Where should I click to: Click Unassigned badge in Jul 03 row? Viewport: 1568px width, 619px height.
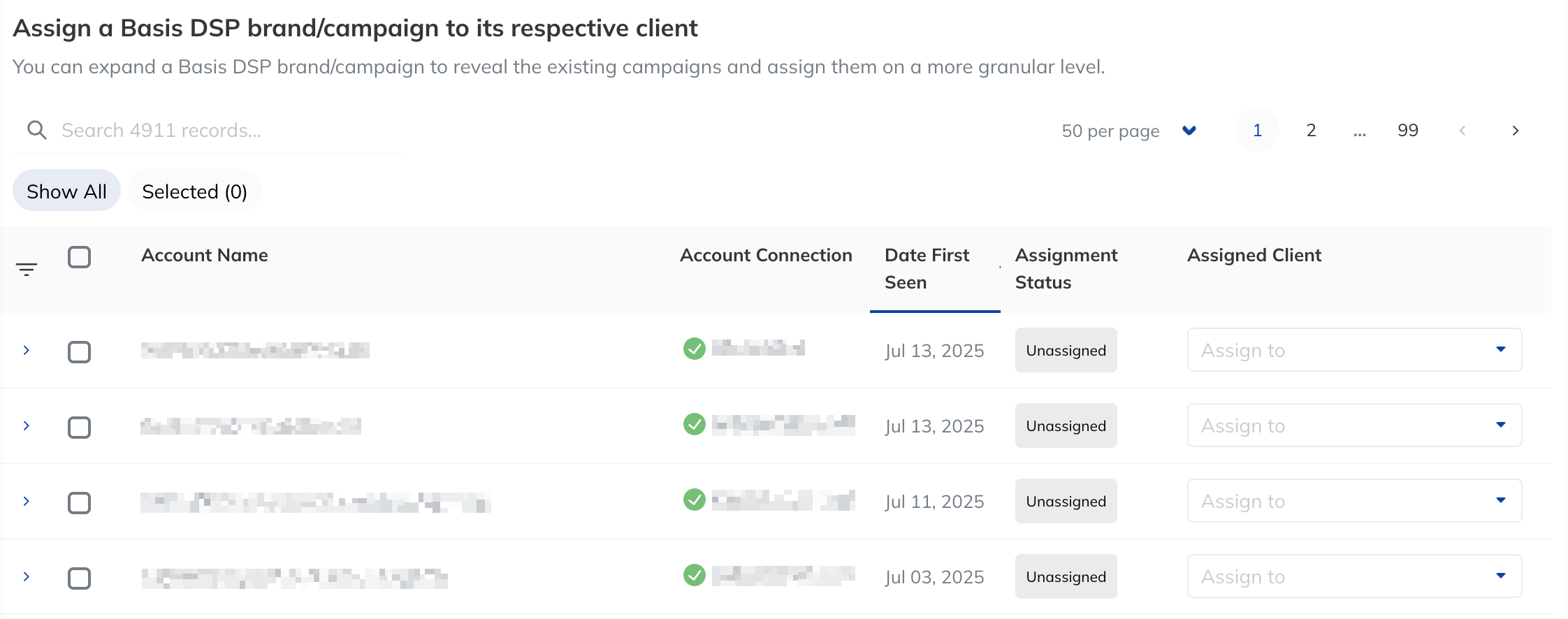(x=1066, y=576)
